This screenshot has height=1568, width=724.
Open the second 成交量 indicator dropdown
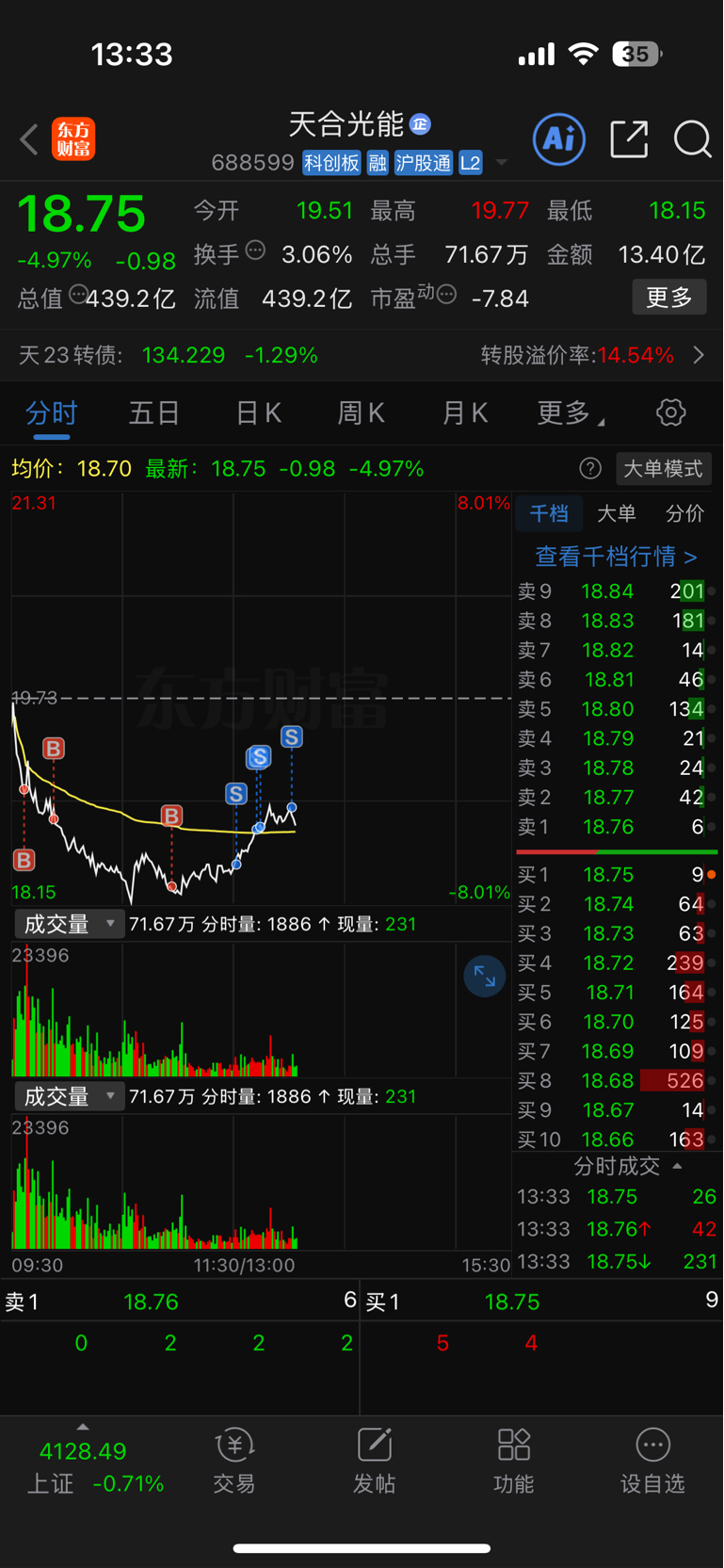[x=69, y=1096]
